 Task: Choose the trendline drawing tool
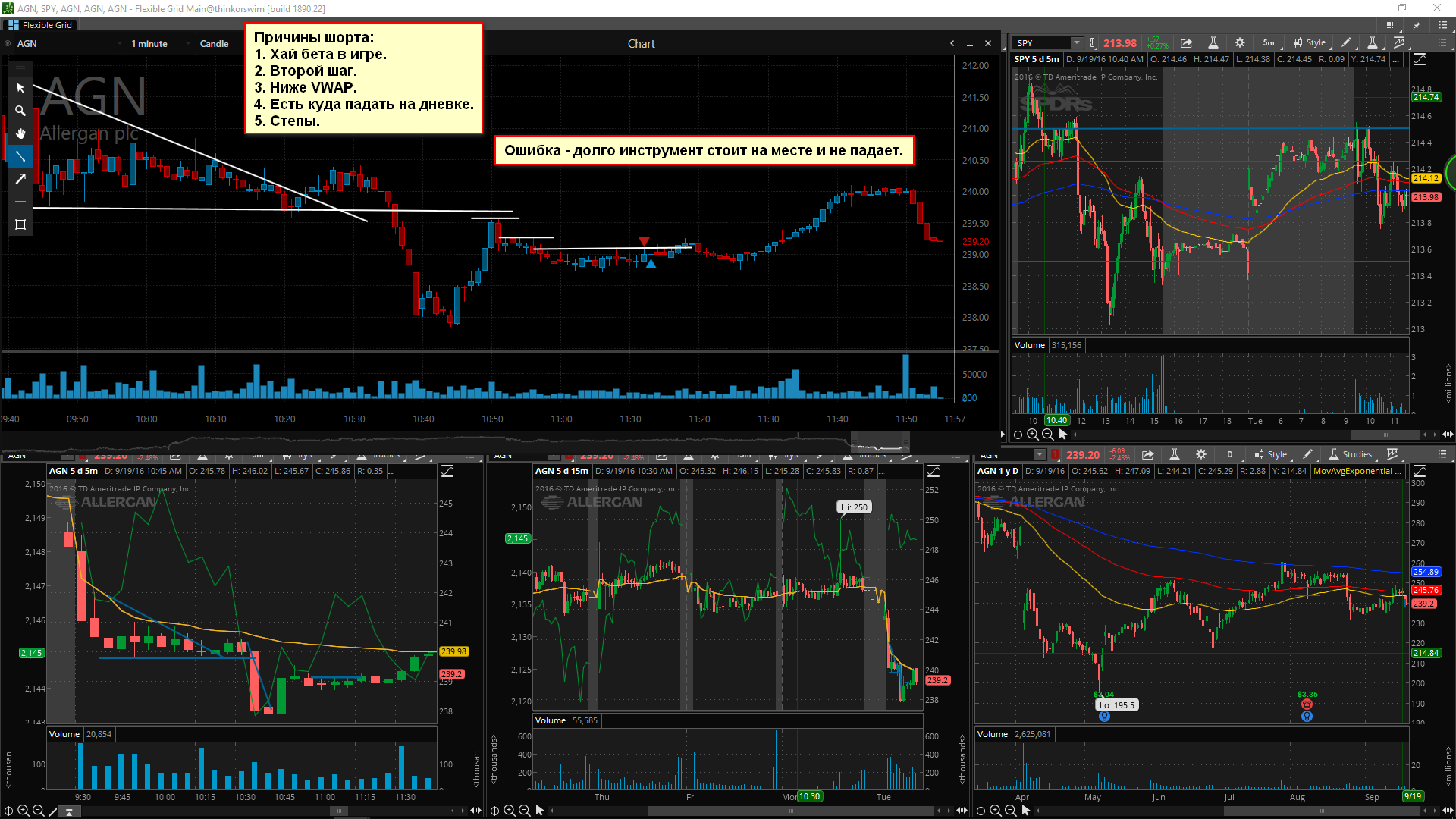[20, 156]
